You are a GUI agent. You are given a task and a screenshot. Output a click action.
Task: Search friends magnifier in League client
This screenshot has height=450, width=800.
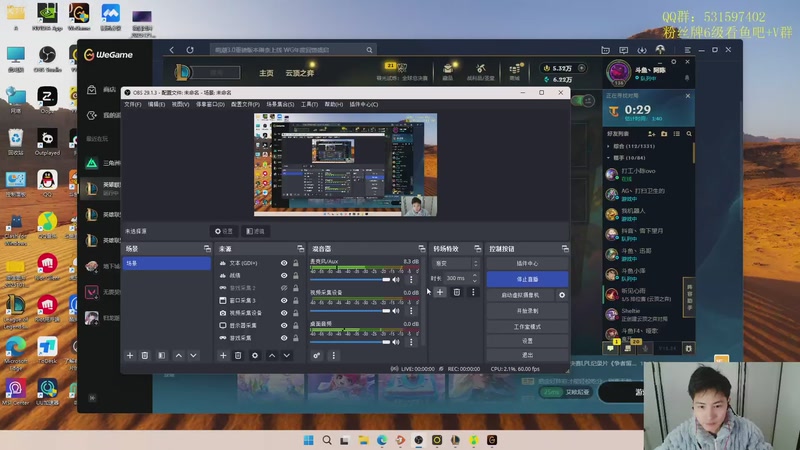pos(689,134)
